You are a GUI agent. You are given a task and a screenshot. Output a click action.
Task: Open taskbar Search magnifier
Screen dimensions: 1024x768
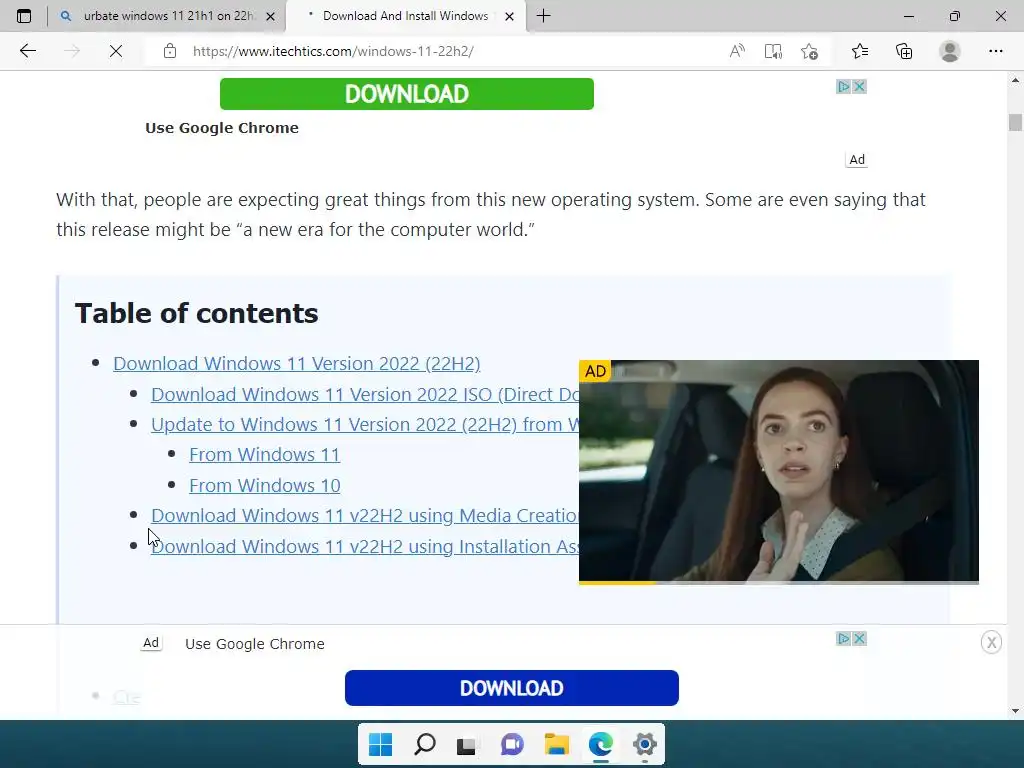coord(424,744)
